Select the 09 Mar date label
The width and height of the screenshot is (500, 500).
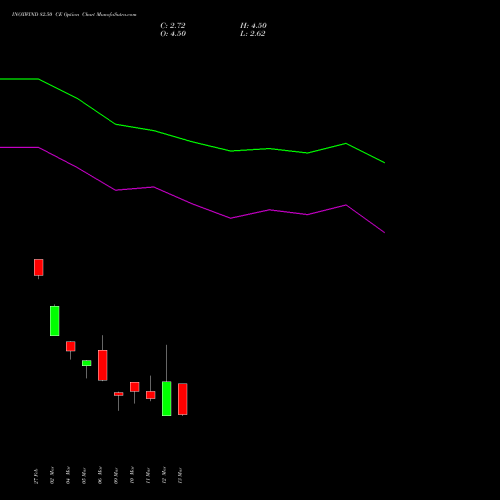point(116,475)
